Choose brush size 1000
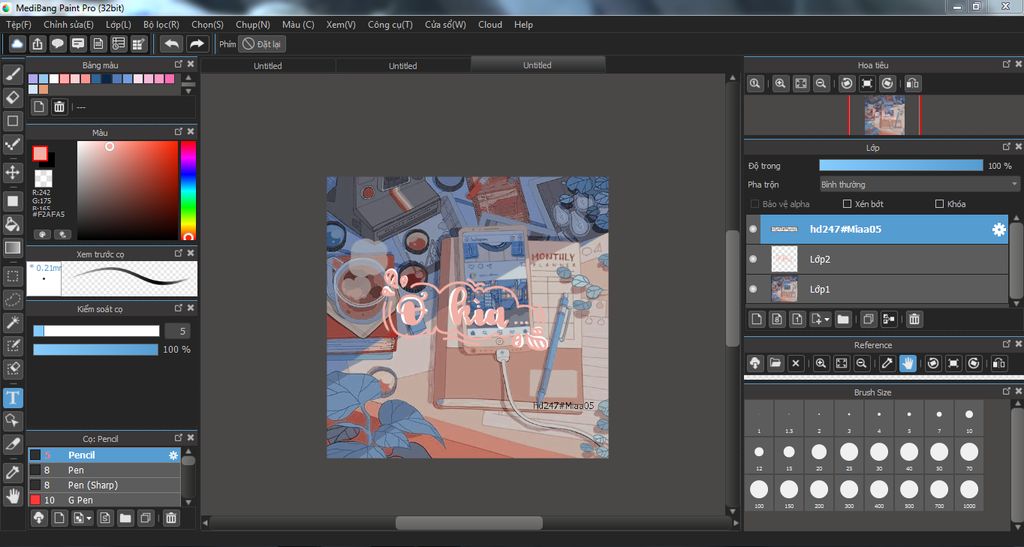The height and width of the screenshot is (547, 1024). [969, 492]
